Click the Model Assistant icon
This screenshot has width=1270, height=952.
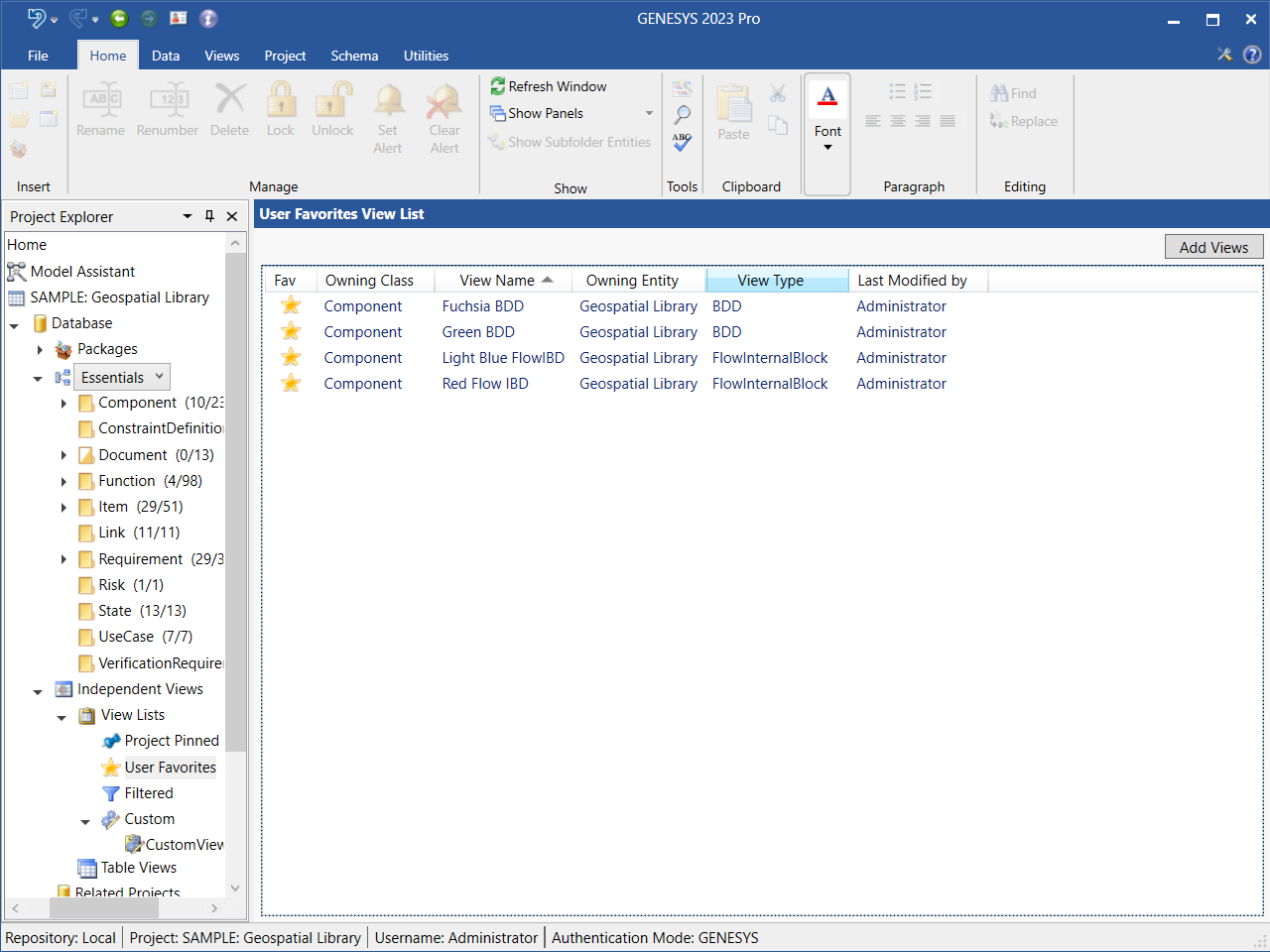(x=16, y=272)
